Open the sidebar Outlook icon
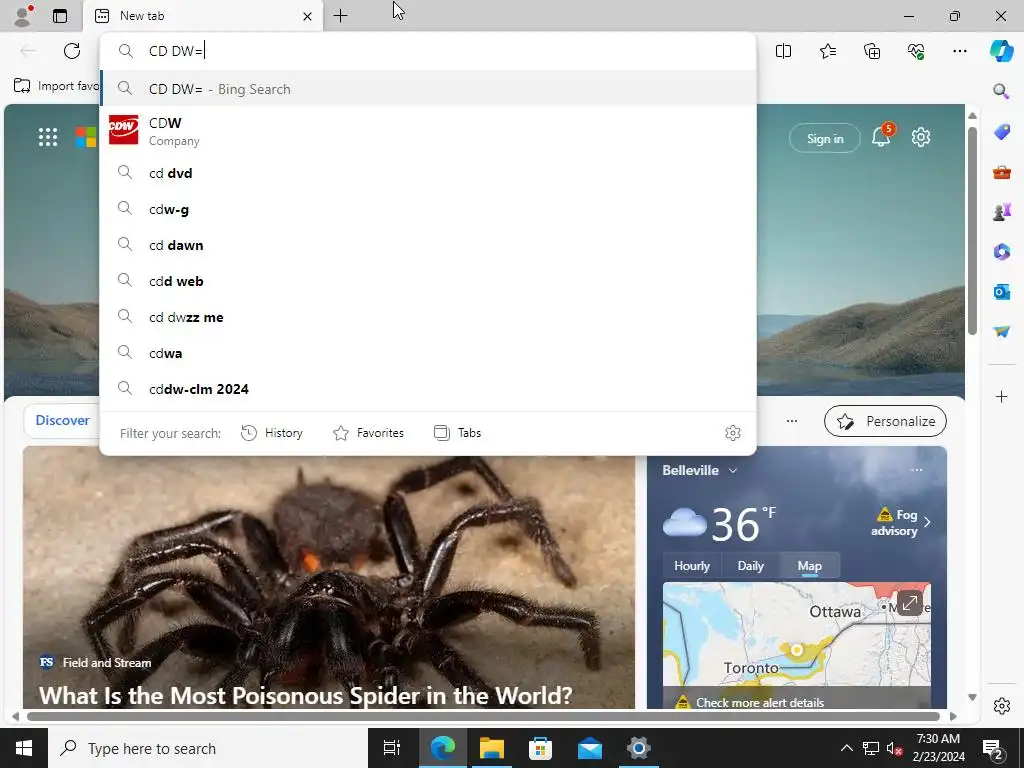The image size is (1024, 768). pos(1001,291)
